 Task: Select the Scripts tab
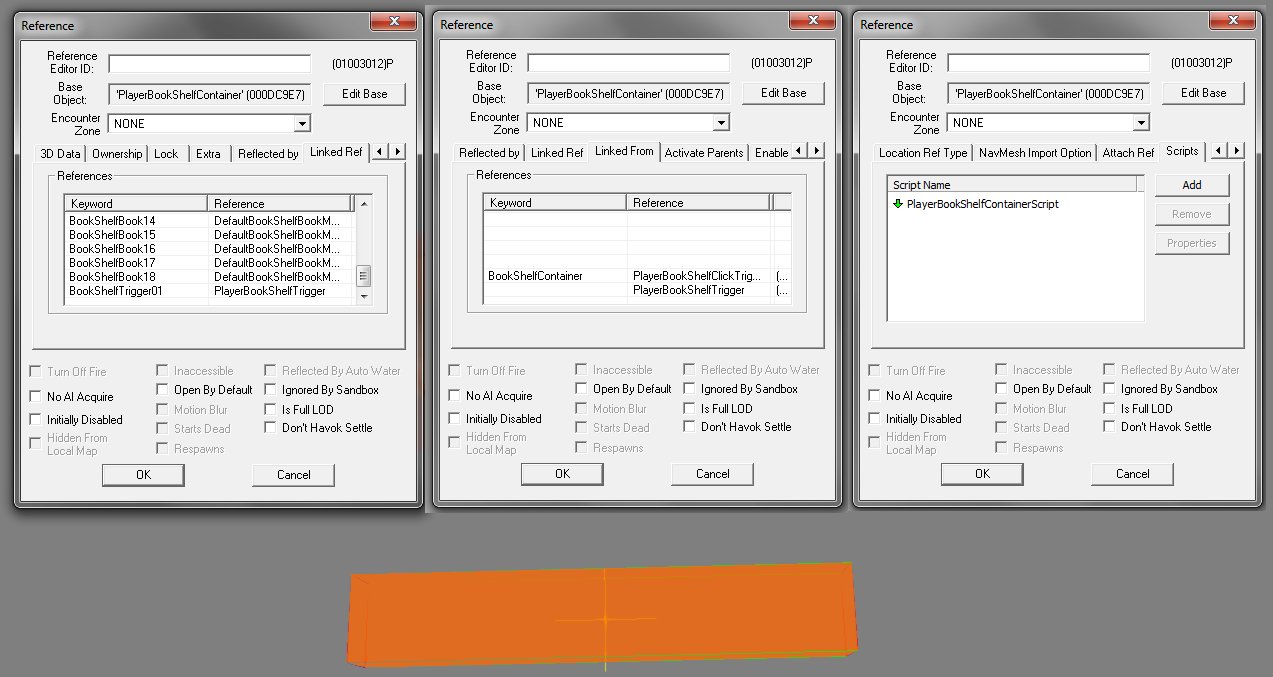click(1182, 151)
